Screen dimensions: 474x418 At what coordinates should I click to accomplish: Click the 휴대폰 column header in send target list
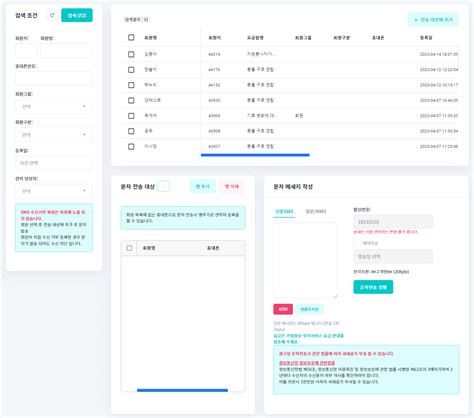pos(213,248)
